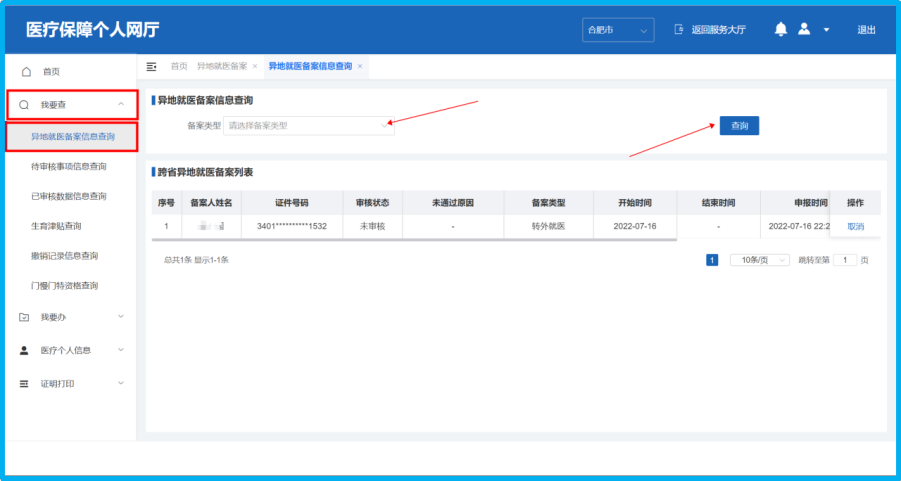Image resolution: width=901 pixels, height=481 pixels.
Task: Select 生育津贴查询 in the sidebar
Action: coord(56,226)
